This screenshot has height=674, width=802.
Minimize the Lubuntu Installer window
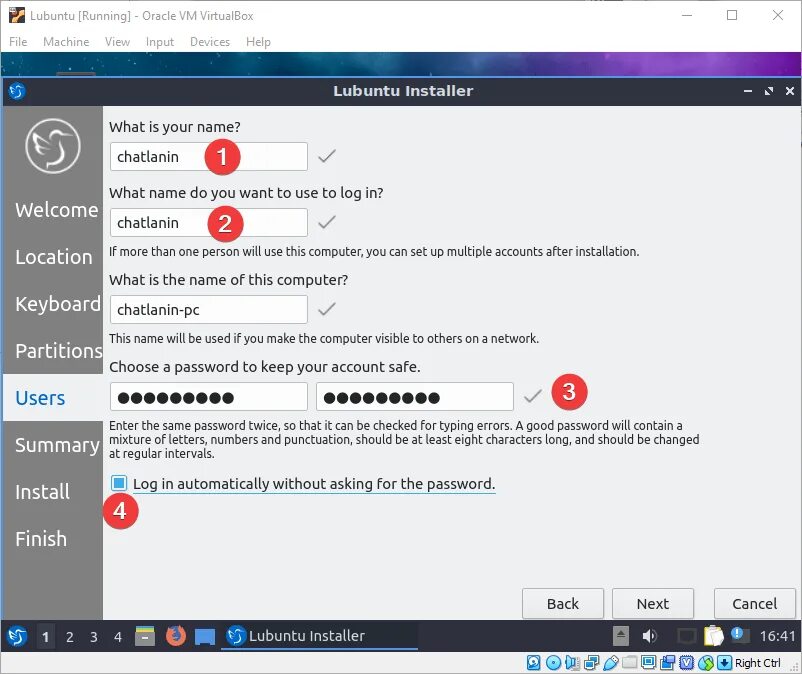(748, 91)
